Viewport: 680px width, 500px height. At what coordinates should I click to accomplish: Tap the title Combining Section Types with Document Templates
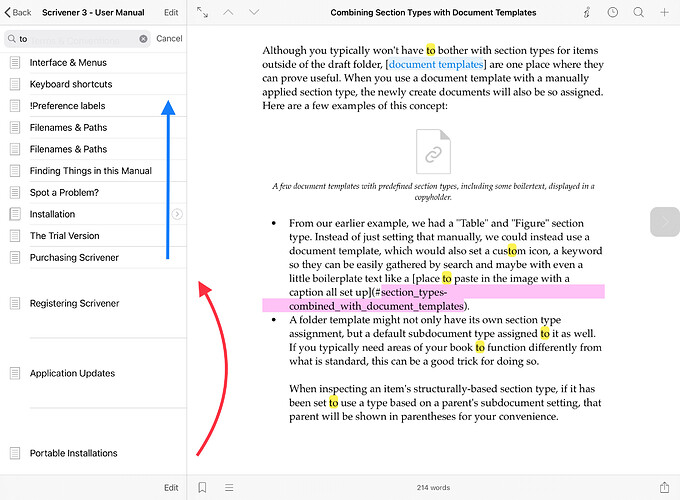coord(433,13)
